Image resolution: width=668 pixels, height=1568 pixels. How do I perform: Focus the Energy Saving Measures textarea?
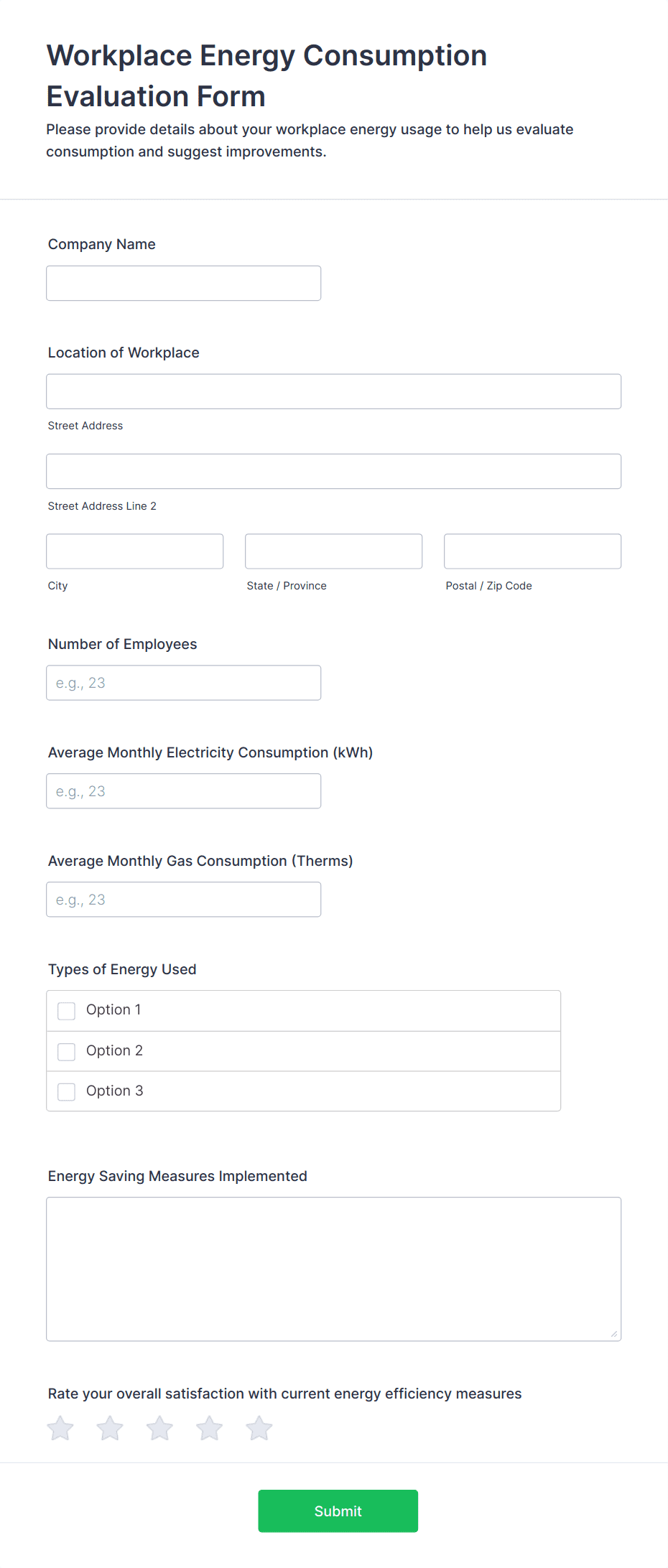coord(334,1269)
